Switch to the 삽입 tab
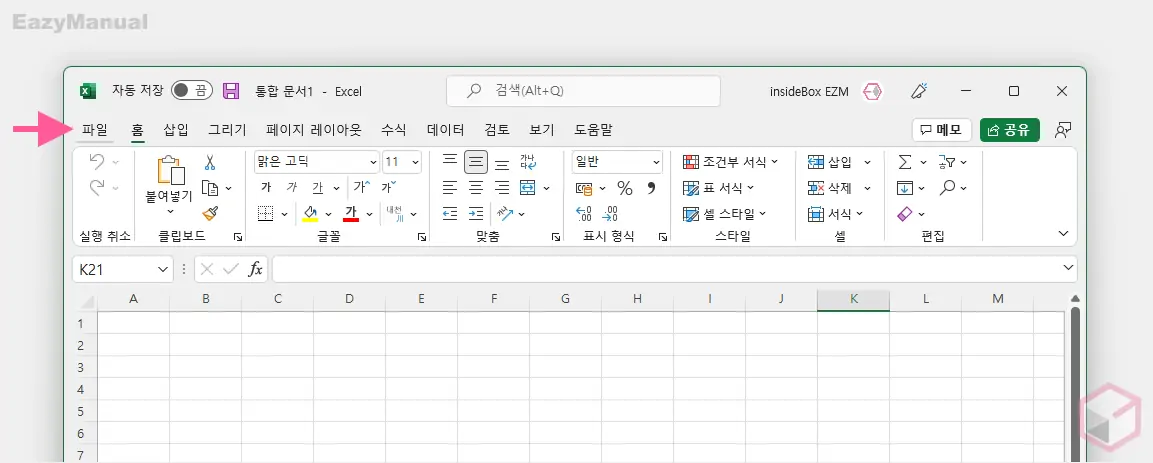 click(176, 130)
